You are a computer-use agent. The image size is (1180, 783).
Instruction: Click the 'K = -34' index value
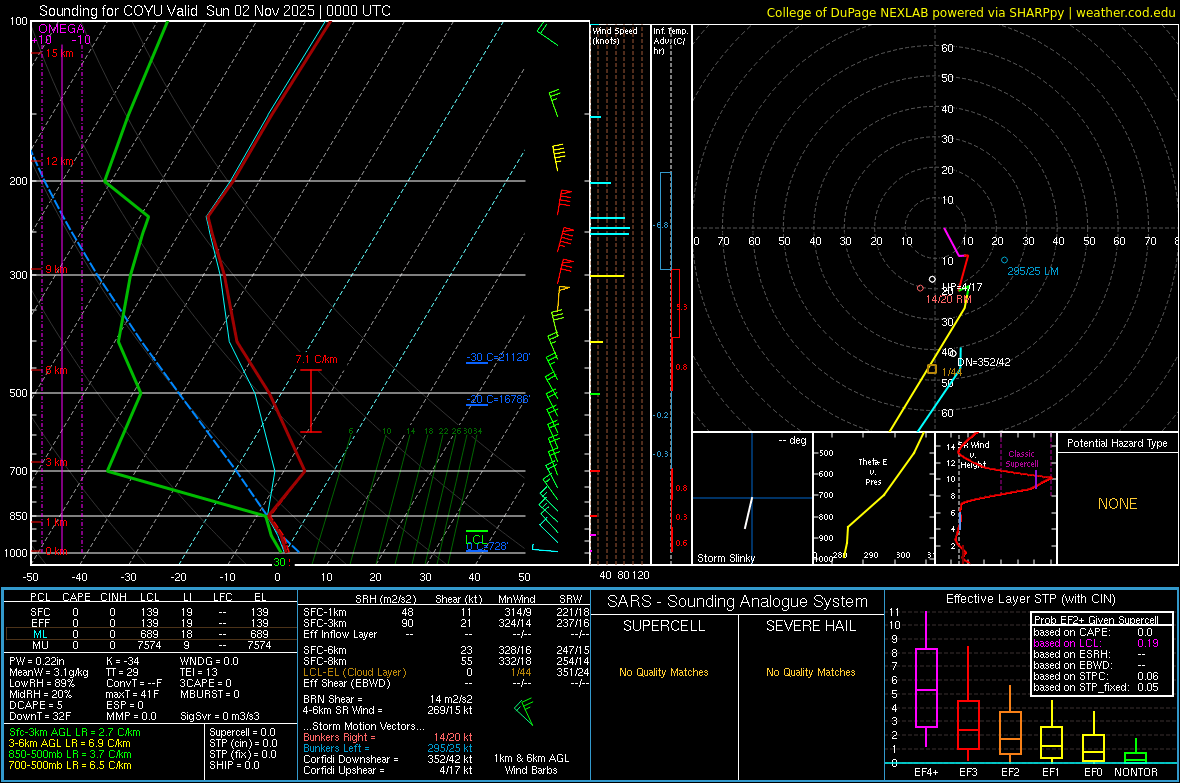[x=123, y=661]
